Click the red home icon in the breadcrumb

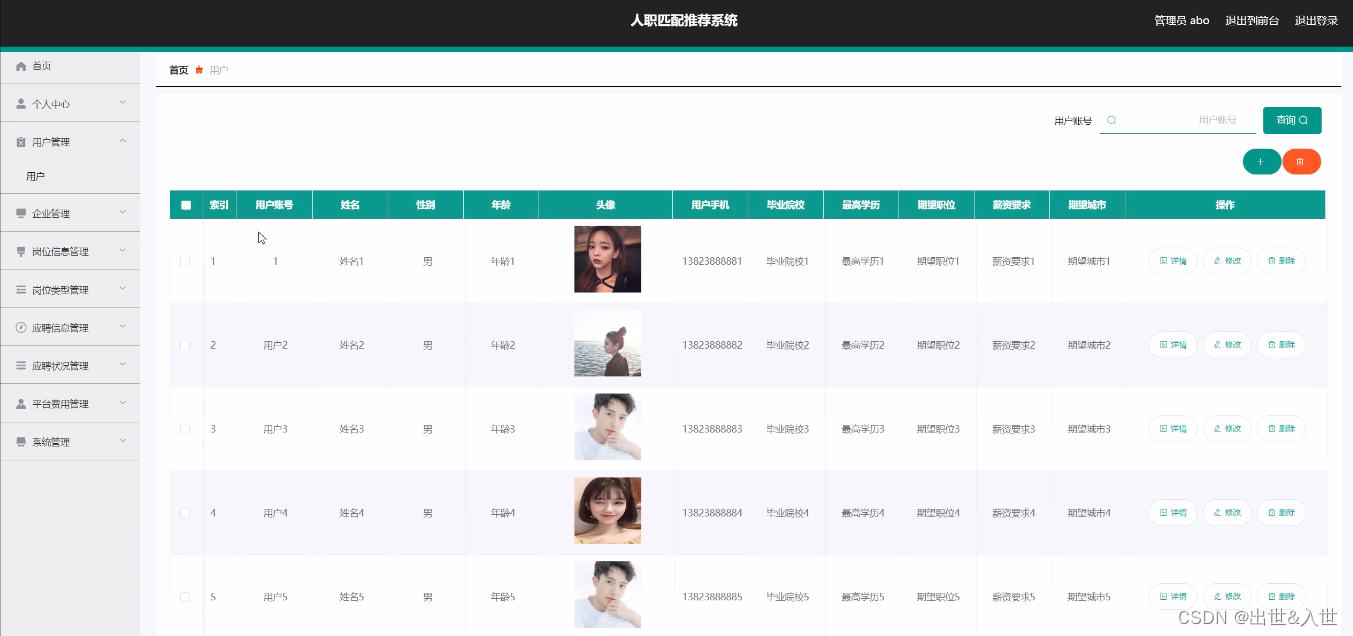coord(199,70)
